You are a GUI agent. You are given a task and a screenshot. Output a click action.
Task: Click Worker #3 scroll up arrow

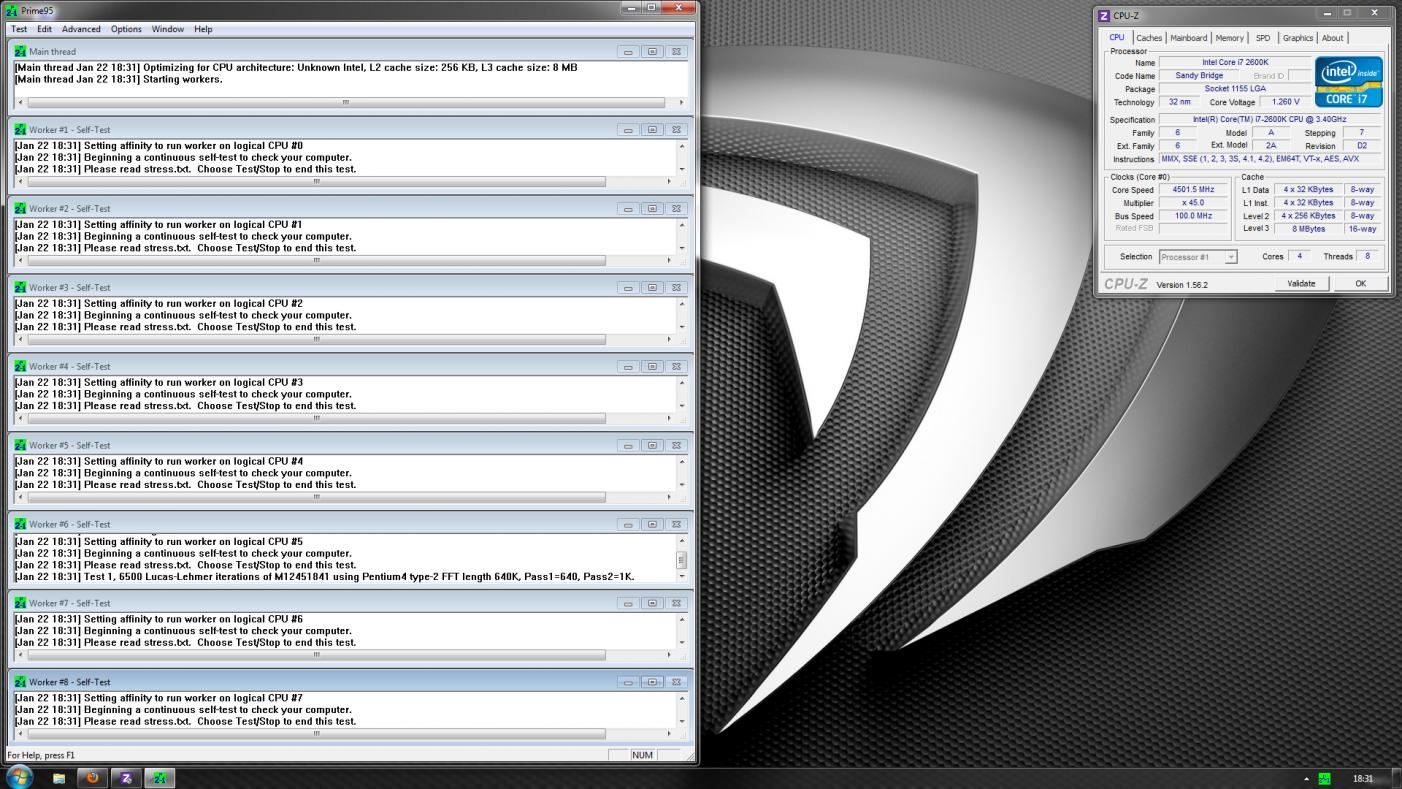click(x=682, y=304)
